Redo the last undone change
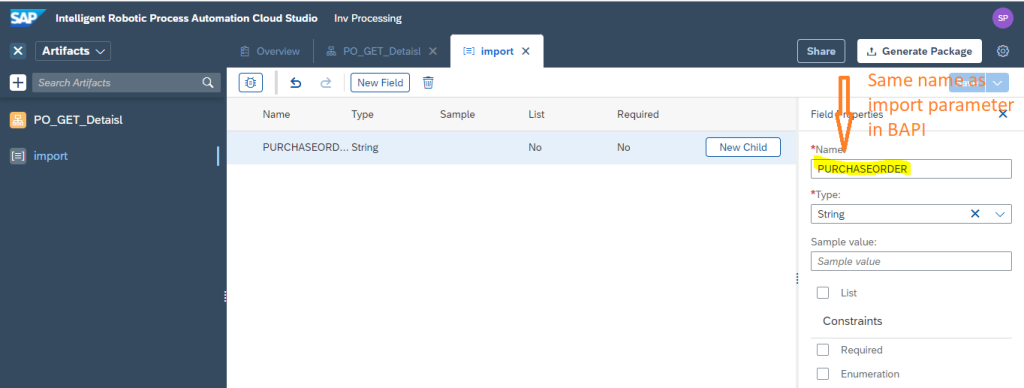 pos(325,83)
